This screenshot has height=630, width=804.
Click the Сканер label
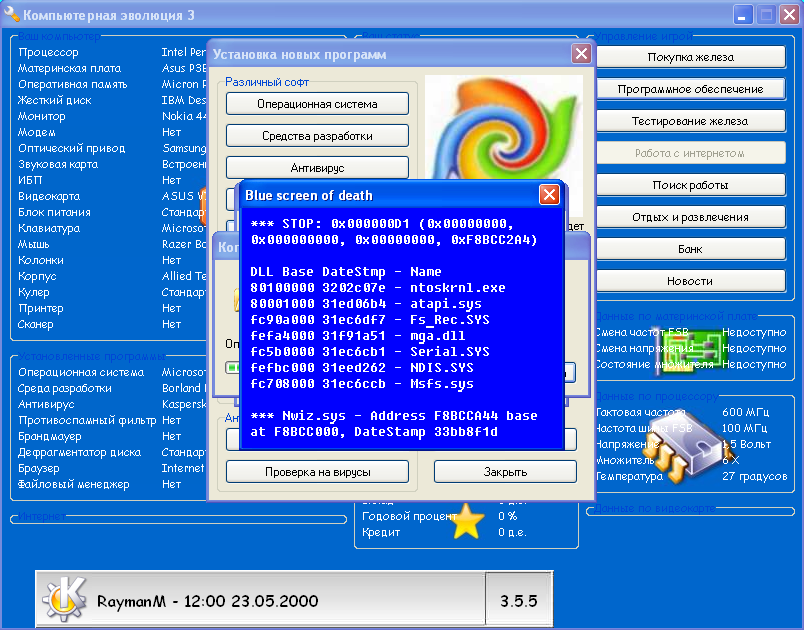click(x=35, y=324)
